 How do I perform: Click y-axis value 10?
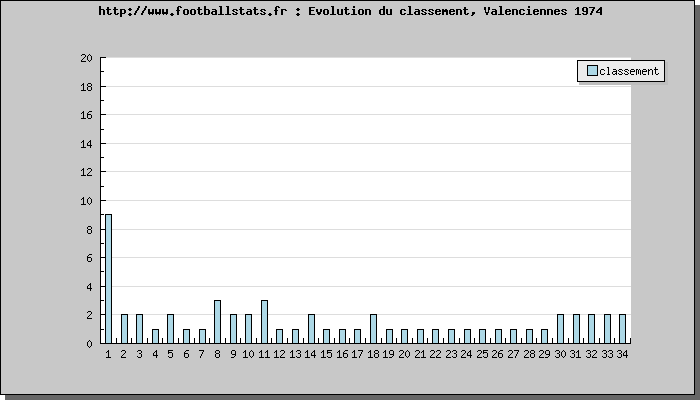click(86, 201)
